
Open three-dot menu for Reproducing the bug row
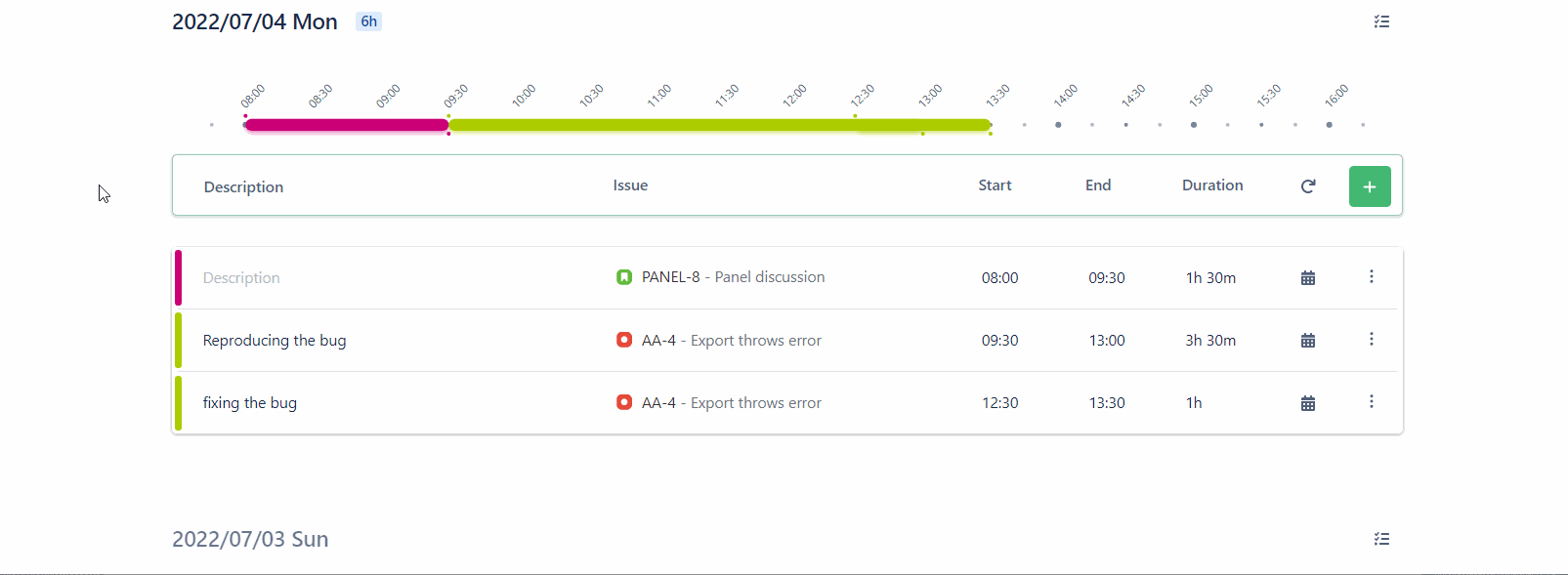(1372, 340)
